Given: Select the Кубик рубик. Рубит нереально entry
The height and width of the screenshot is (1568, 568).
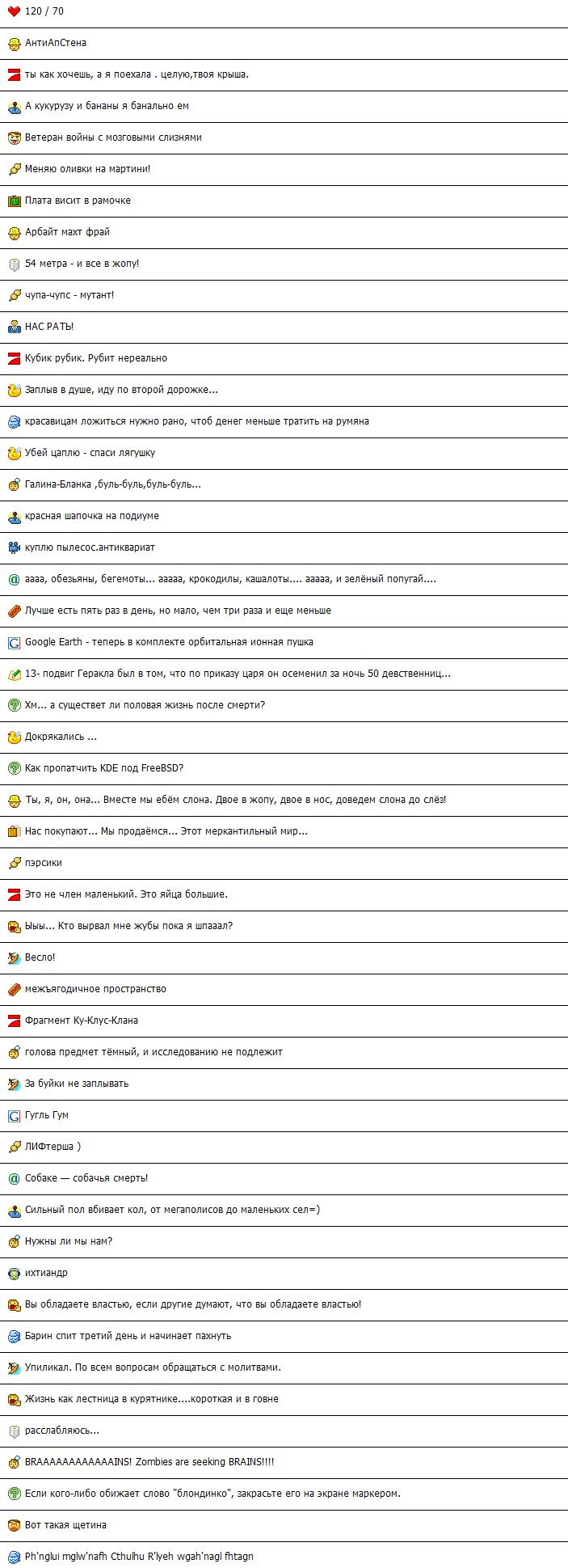Looking at the screenshot, I should [284, 358].
